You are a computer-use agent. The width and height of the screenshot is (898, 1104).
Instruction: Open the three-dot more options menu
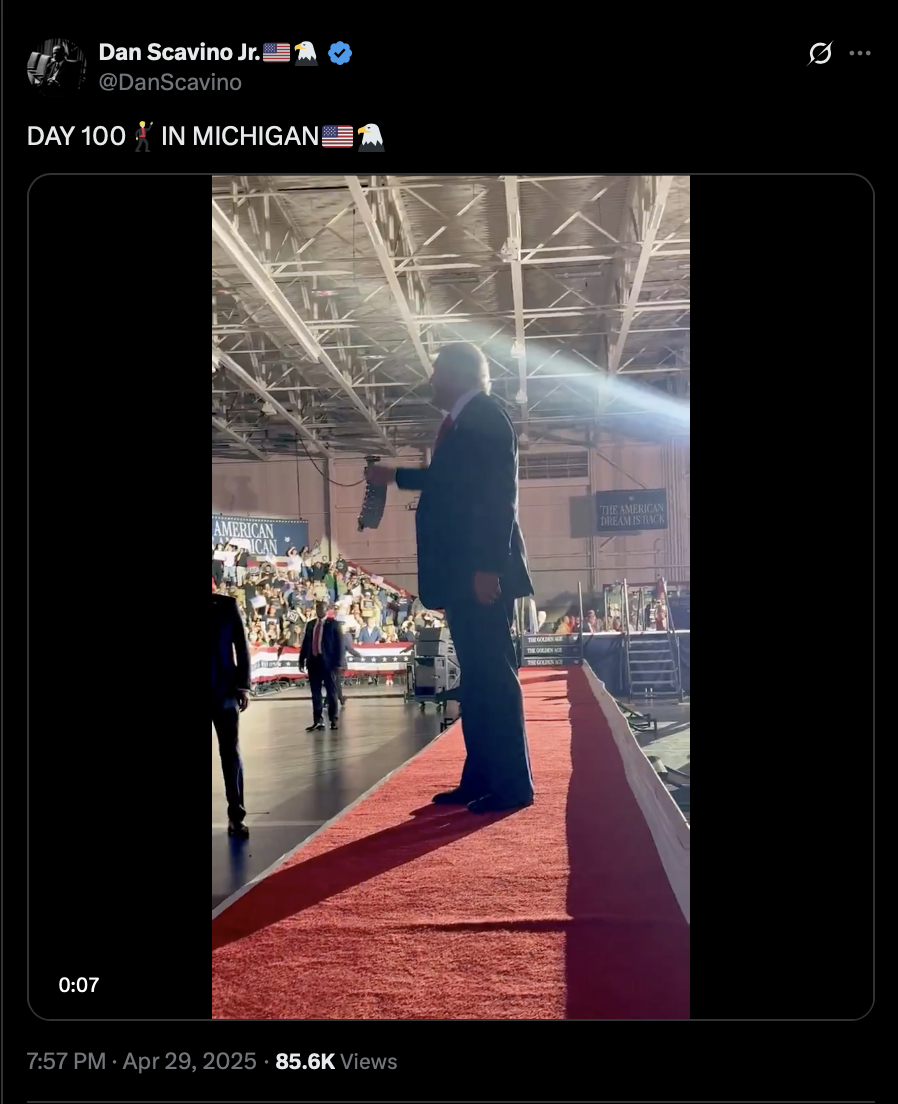coord(860,54)
